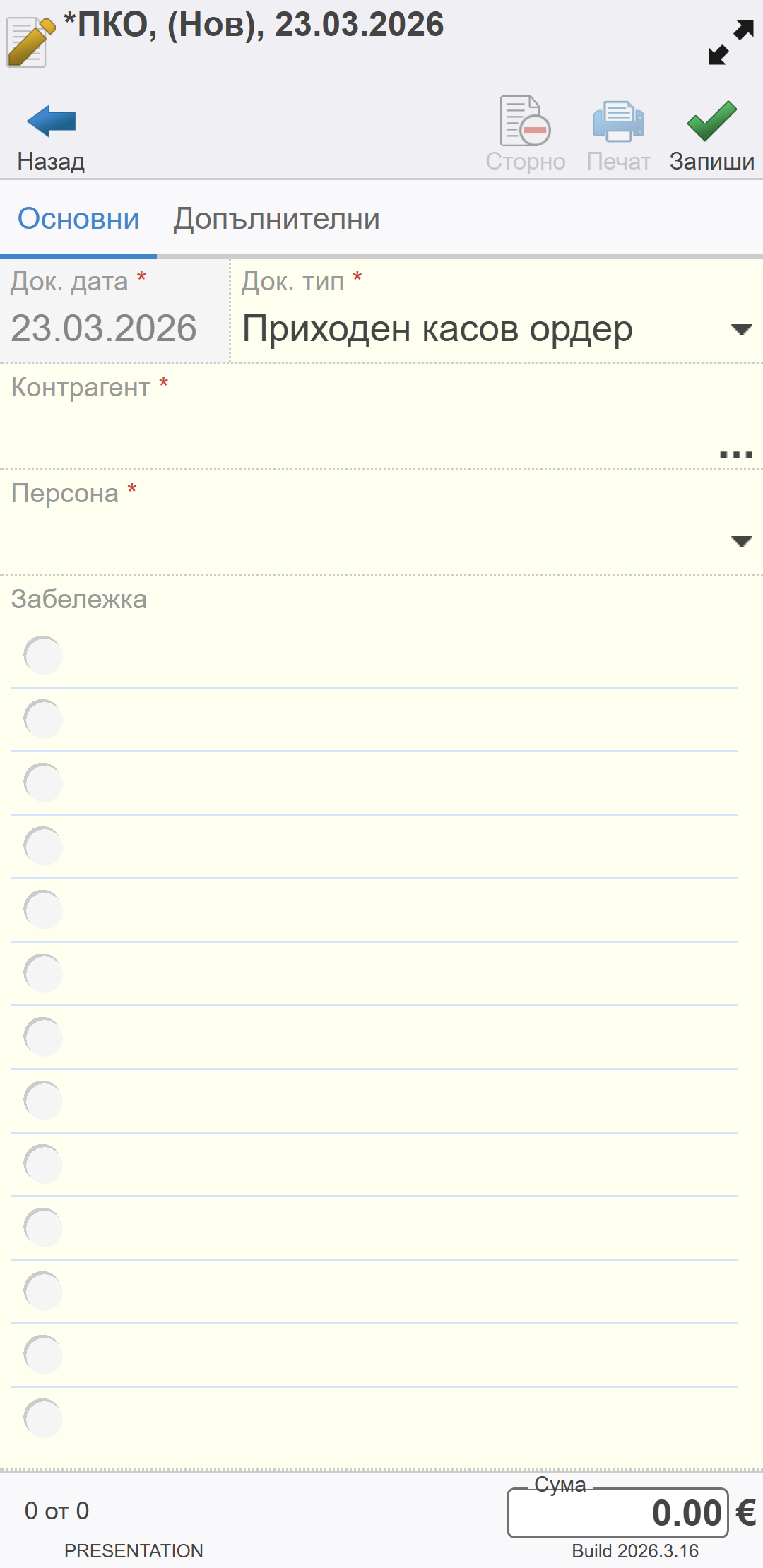
Task: Click the blue Назад back arrow
Action: [x=51, y=121]
